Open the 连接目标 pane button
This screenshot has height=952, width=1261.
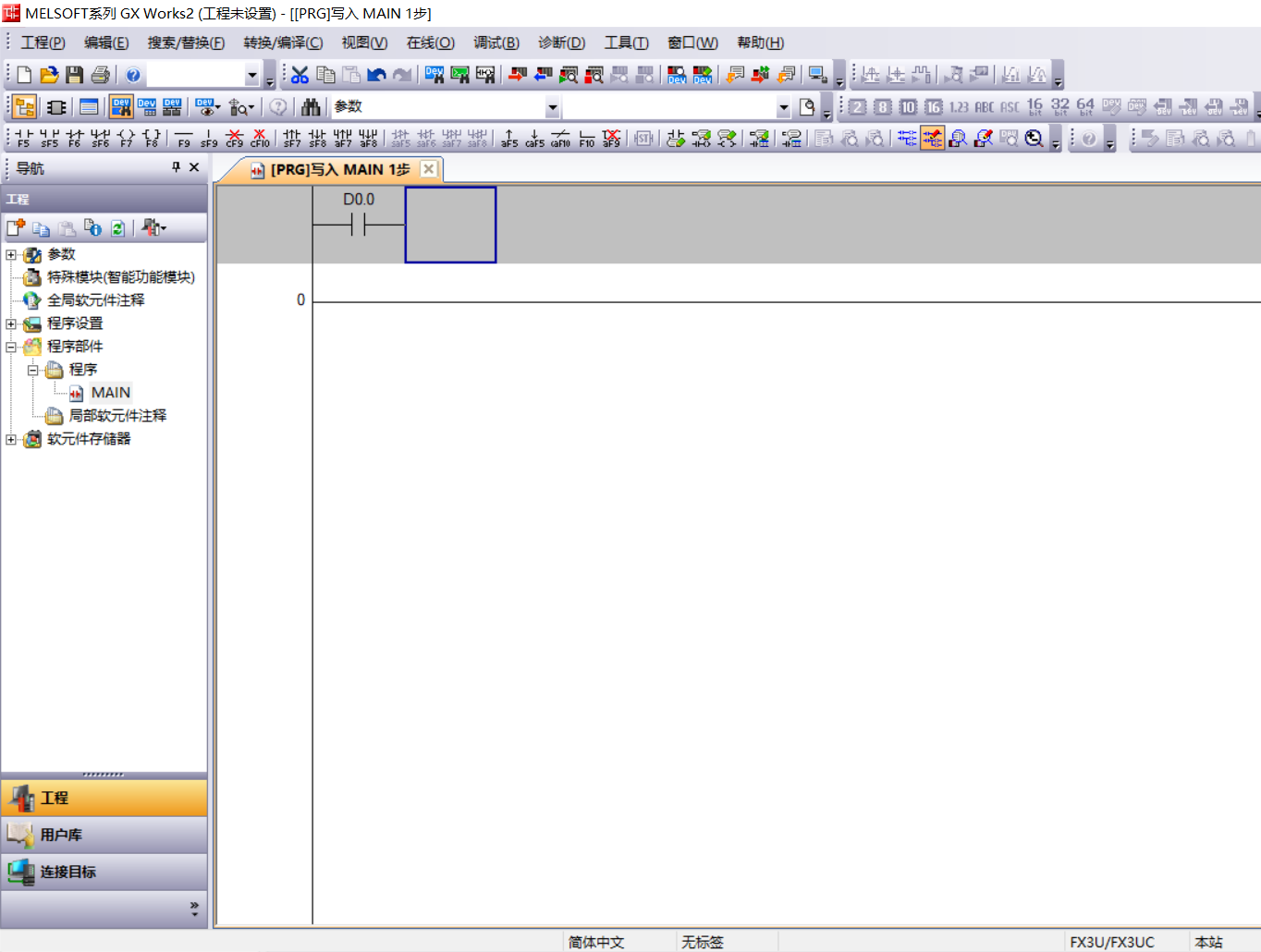104,872
